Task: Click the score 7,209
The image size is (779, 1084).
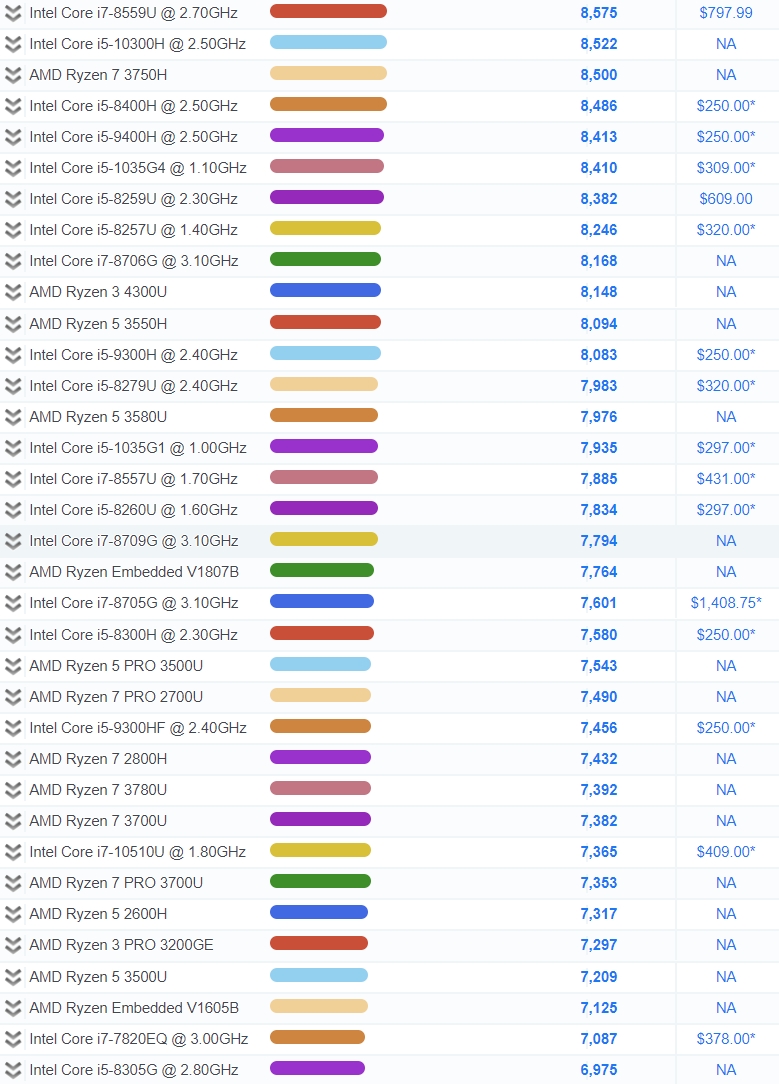Action: tap(599, 977)
